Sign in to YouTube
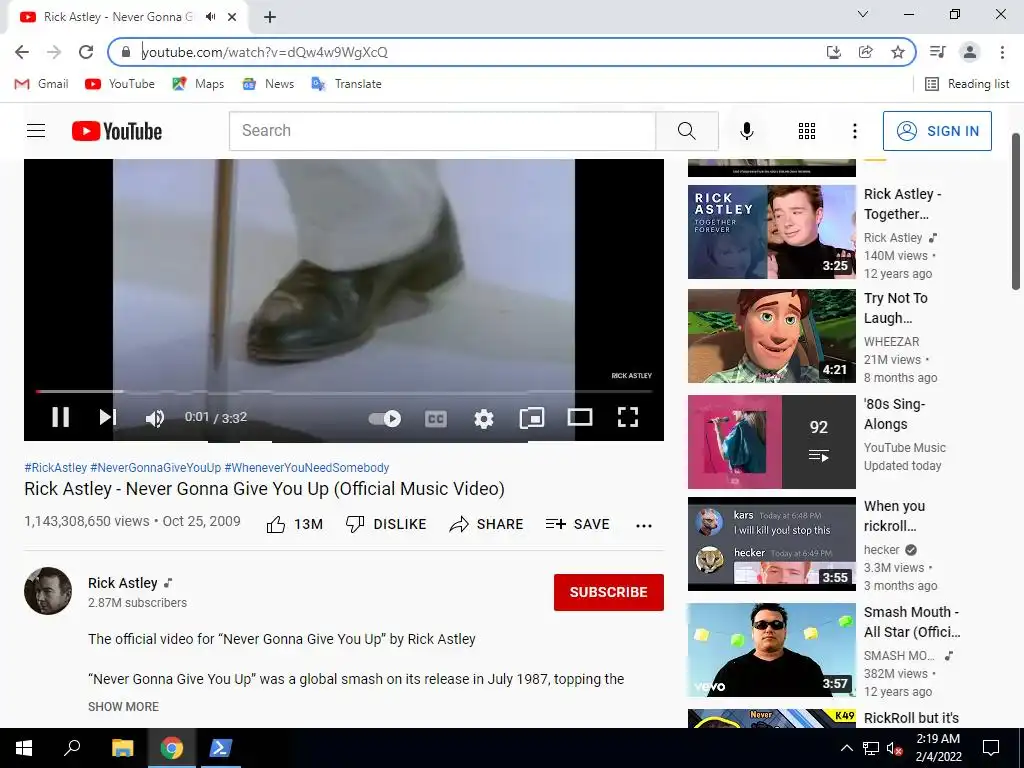The height and width of the screenshot is (768, 1024). click(x=937, y=131)
